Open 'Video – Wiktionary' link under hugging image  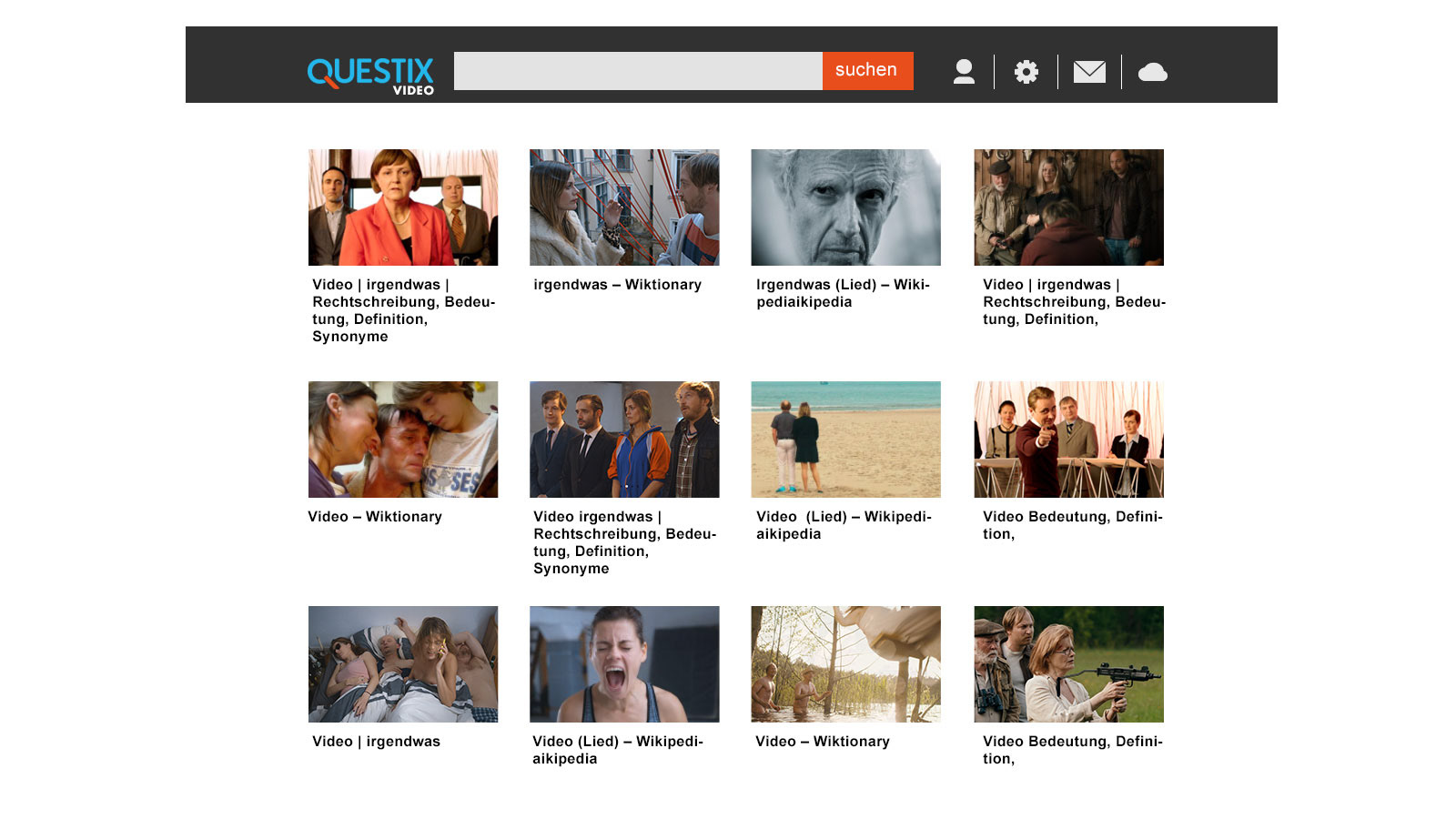[375, 517]
